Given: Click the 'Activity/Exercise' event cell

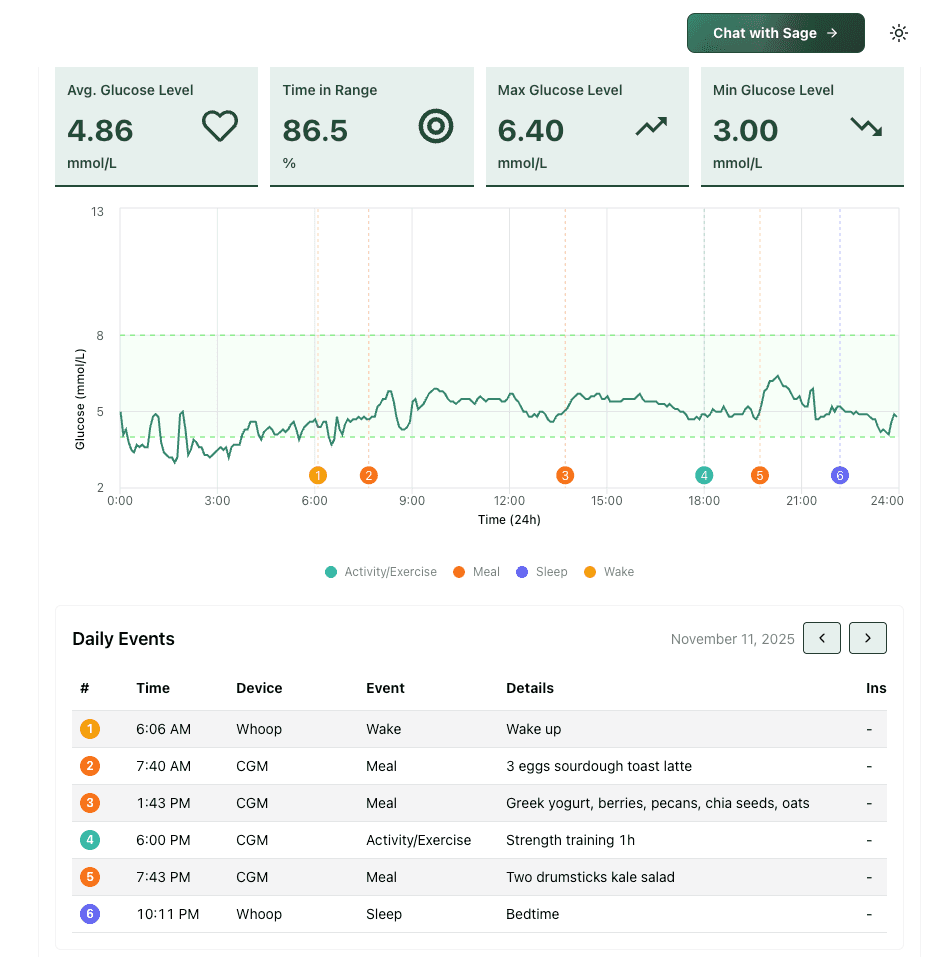Looking at the screenshot, I should 418,840.
